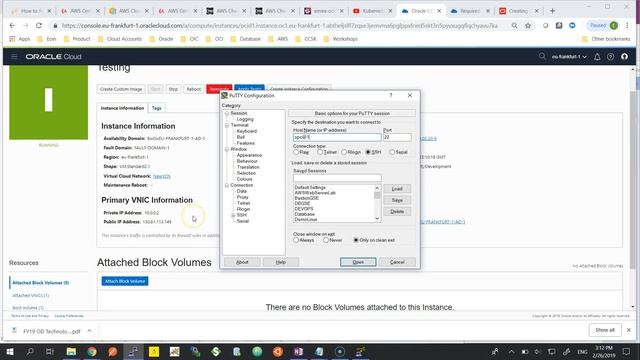This screenshot has height=360, width=640.
Task: Open the Chrome three-dot menu
Action: (627, 25)
